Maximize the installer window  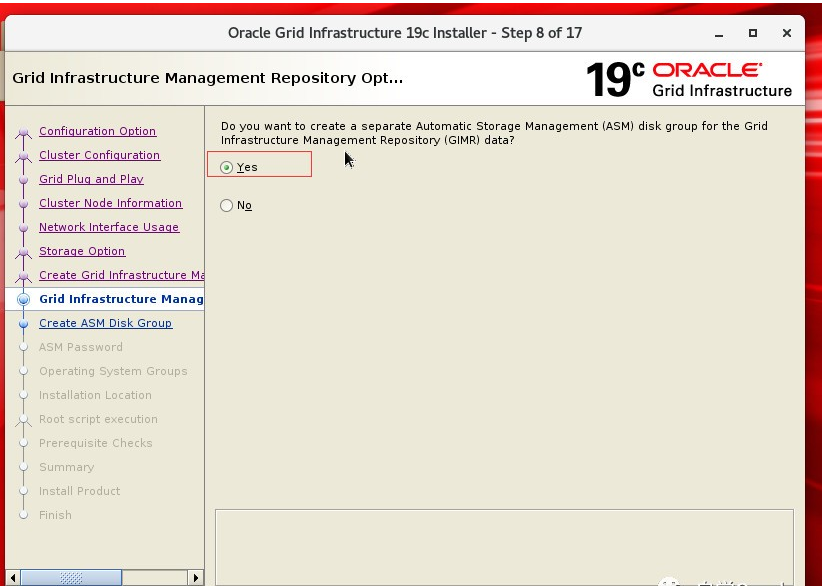click(x=753, y=33)
